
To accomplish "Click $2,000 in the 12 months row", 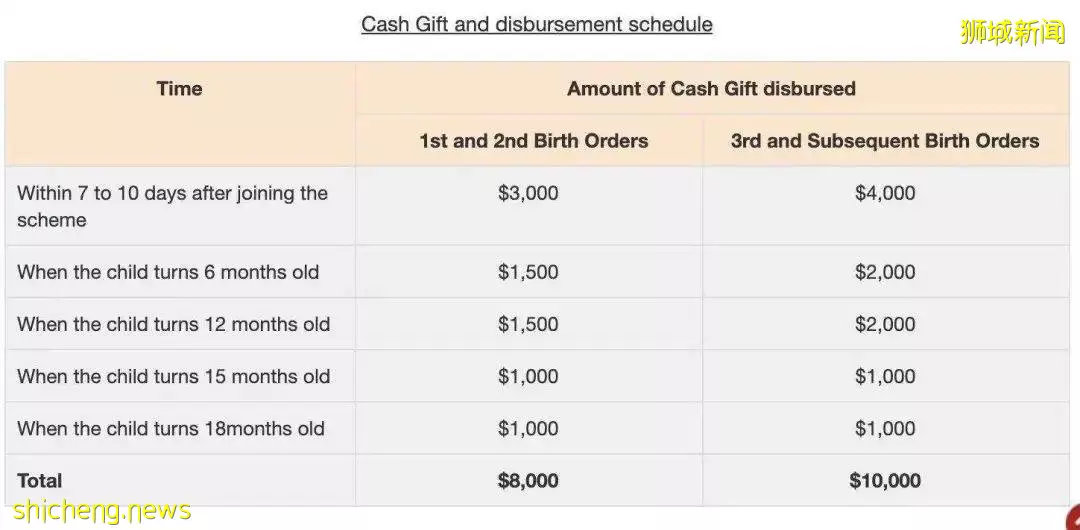I will (x=885, y=324).
